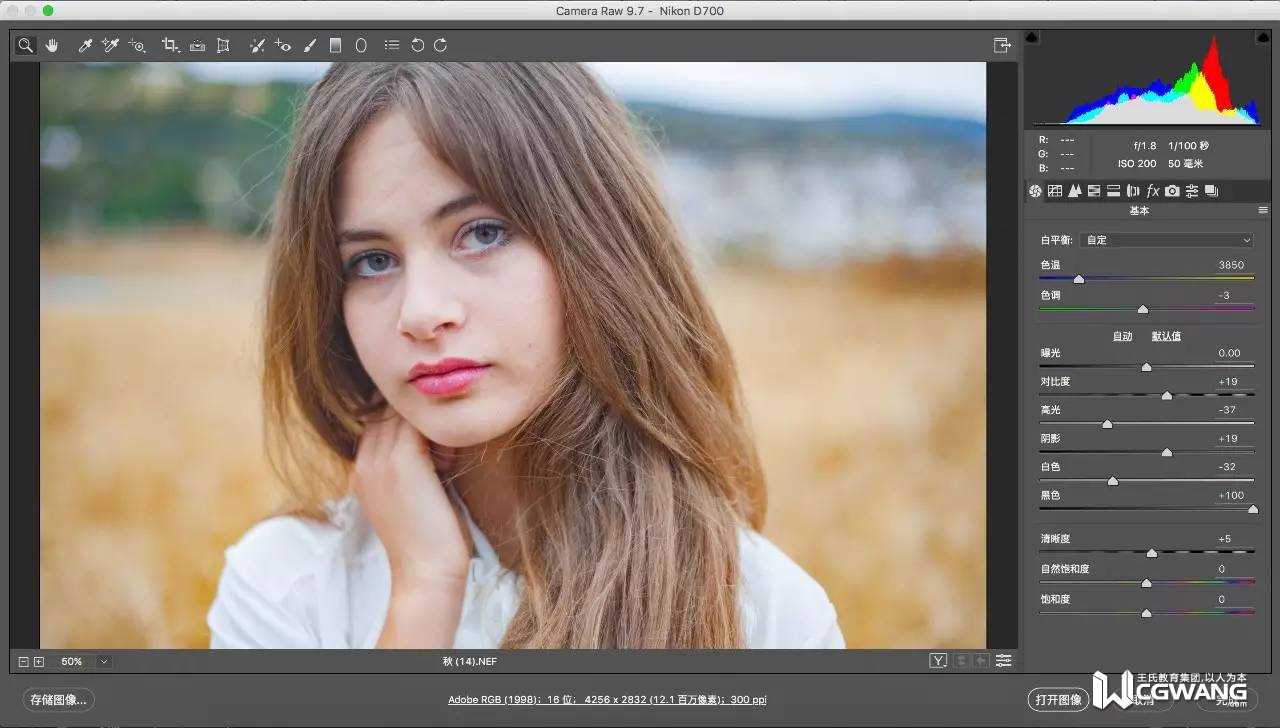Toggle highlight clipping warning in histogram

pyautogui.click(x=1262, y=38)
